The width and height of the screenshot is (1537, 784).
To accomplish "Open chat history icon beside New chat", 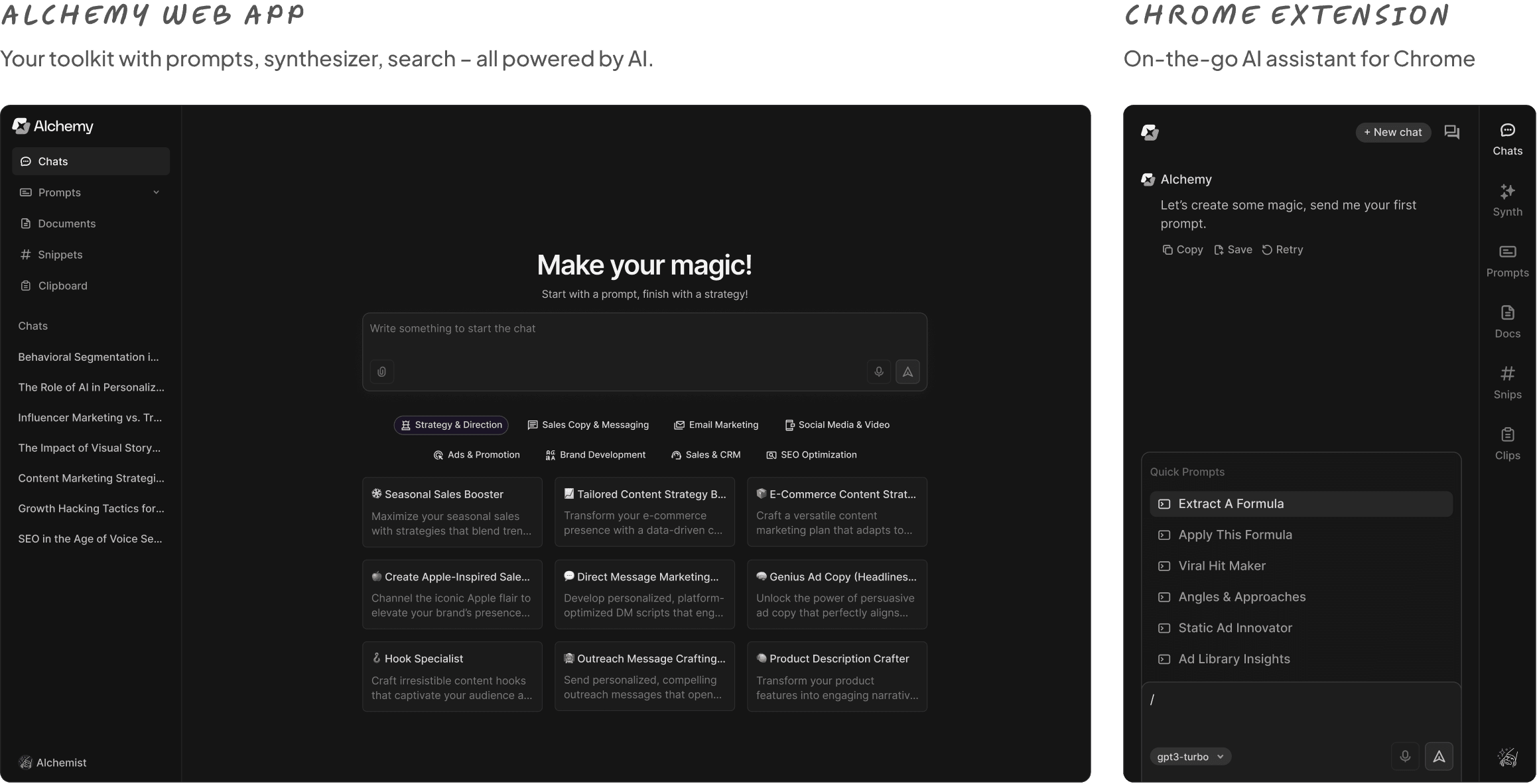I will (1452, 132).
